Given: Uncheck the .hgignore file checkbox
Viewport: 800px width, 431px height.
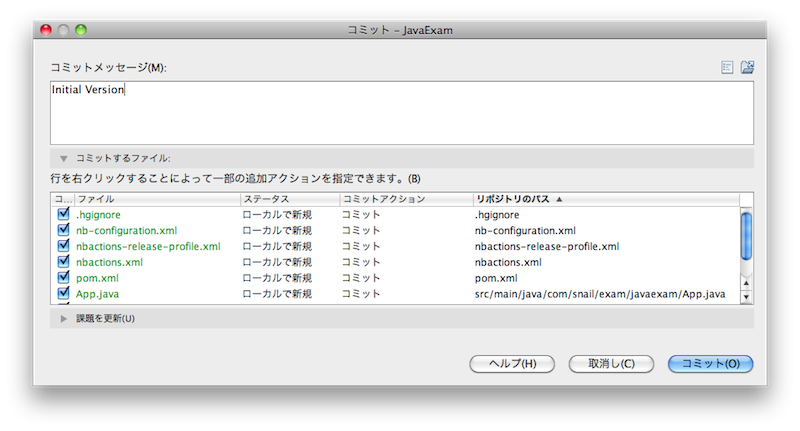Looking at the screenshot, I should (63, 214).
